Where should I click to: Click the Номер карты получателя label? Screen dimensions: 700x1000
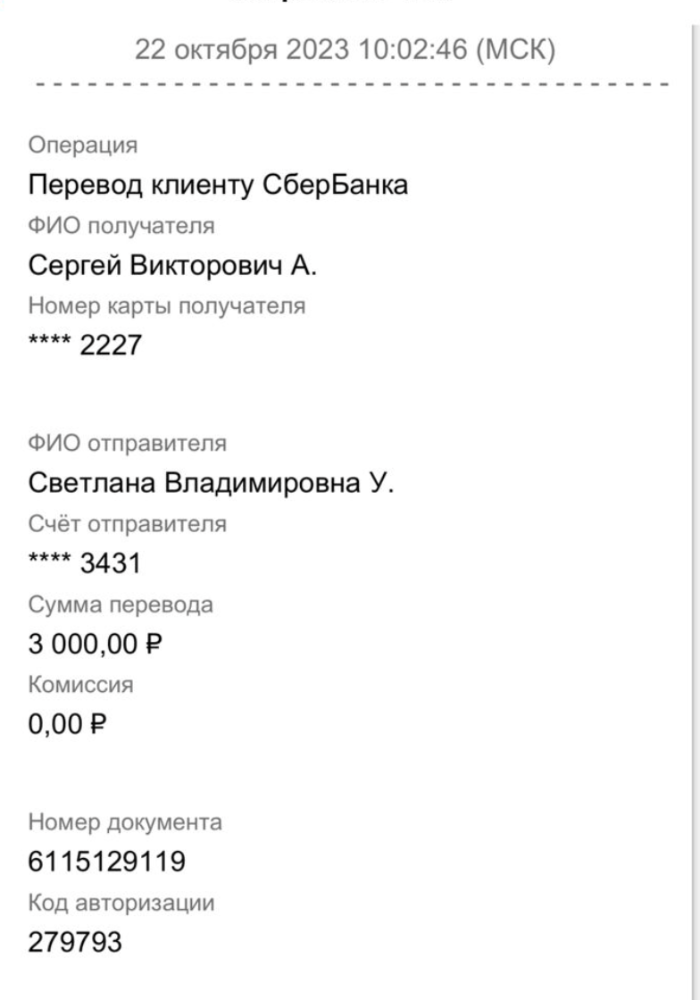pyautogui.click(x=166, y=306)
